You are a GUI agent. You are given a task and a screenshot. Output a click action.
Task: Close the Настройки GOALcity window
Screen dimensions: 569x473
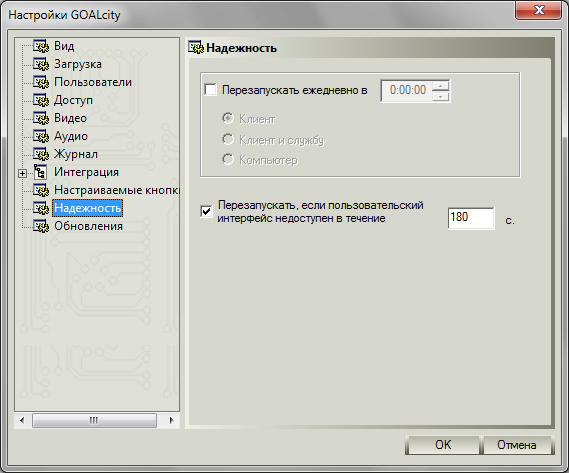pos(539,10)
